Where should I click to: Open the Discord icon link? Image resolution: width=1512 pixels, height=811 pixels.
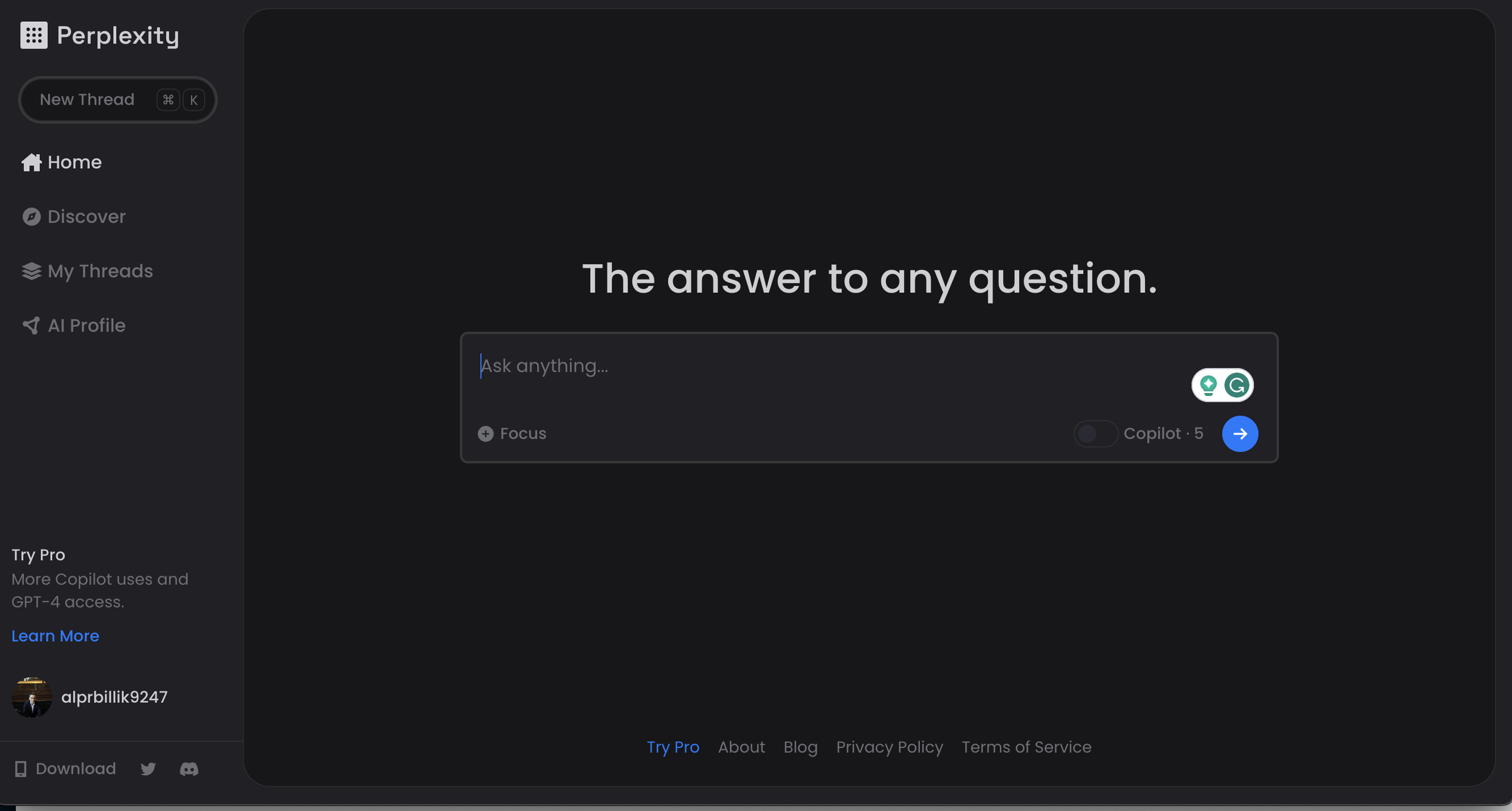[x=189, y=769]
